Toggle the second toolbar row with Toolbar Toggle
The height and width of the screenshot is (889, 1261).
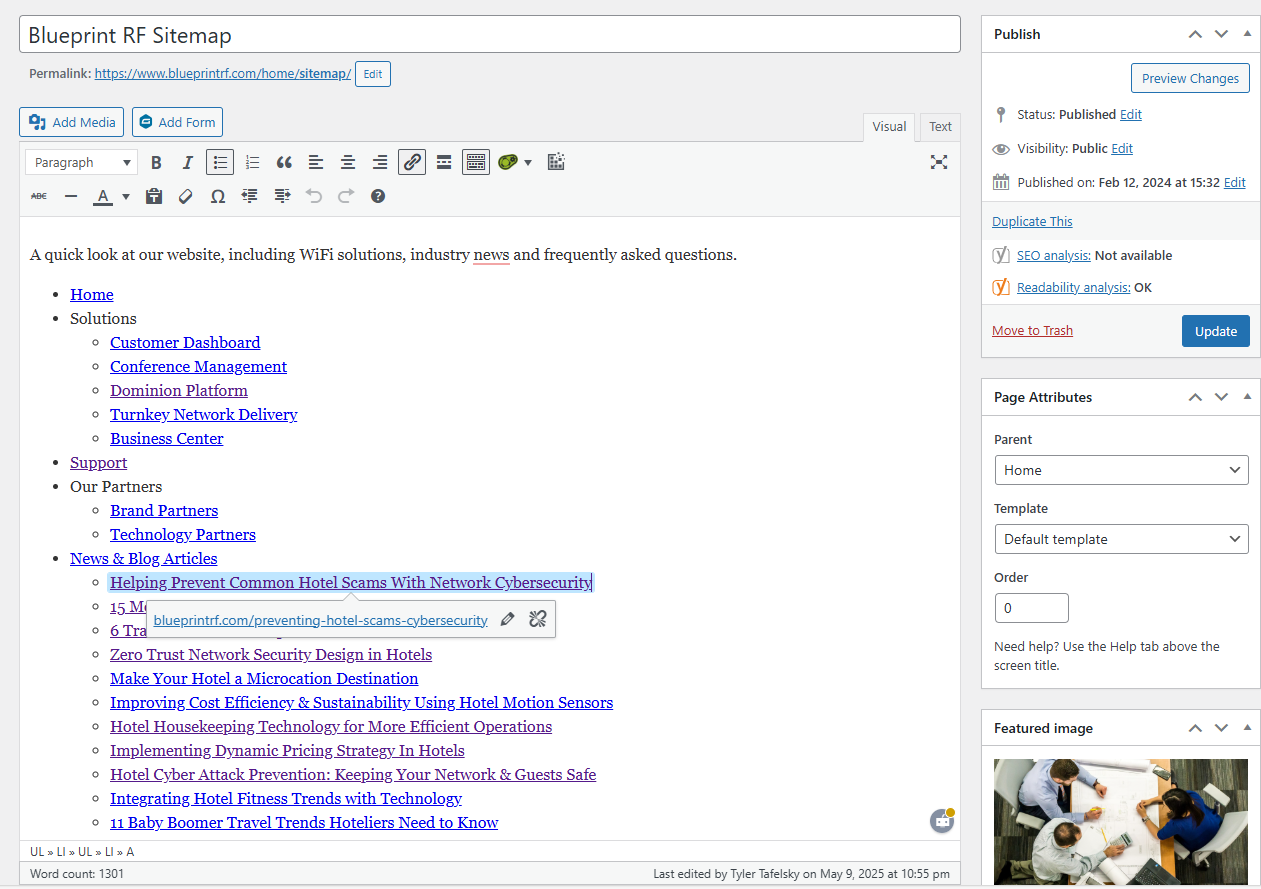[476, 162]
